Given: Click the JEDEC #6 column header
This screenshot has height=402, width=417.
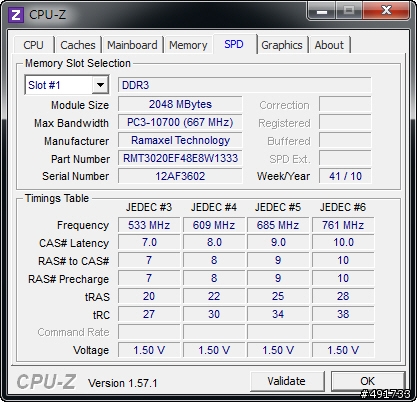Looking at the screenshot, I should (343, 207).
